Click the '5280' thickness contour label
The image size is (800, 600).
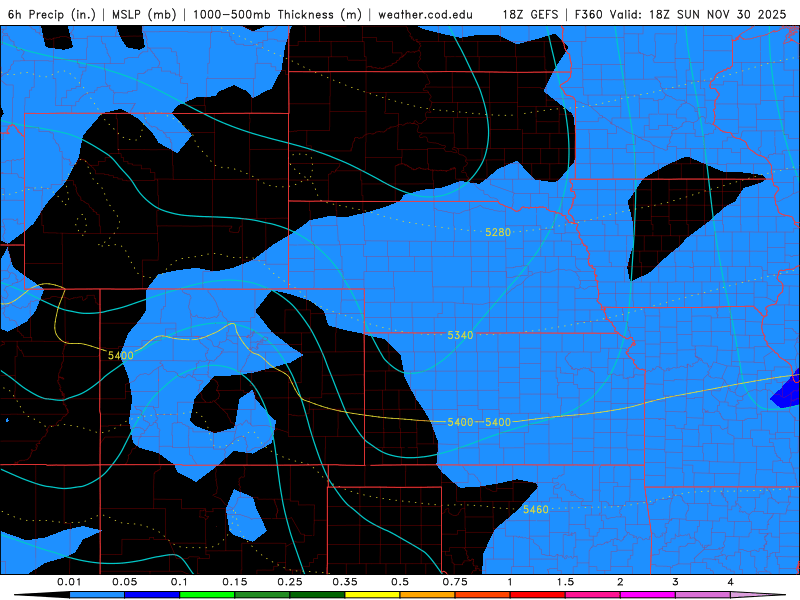tap(498, 232)
